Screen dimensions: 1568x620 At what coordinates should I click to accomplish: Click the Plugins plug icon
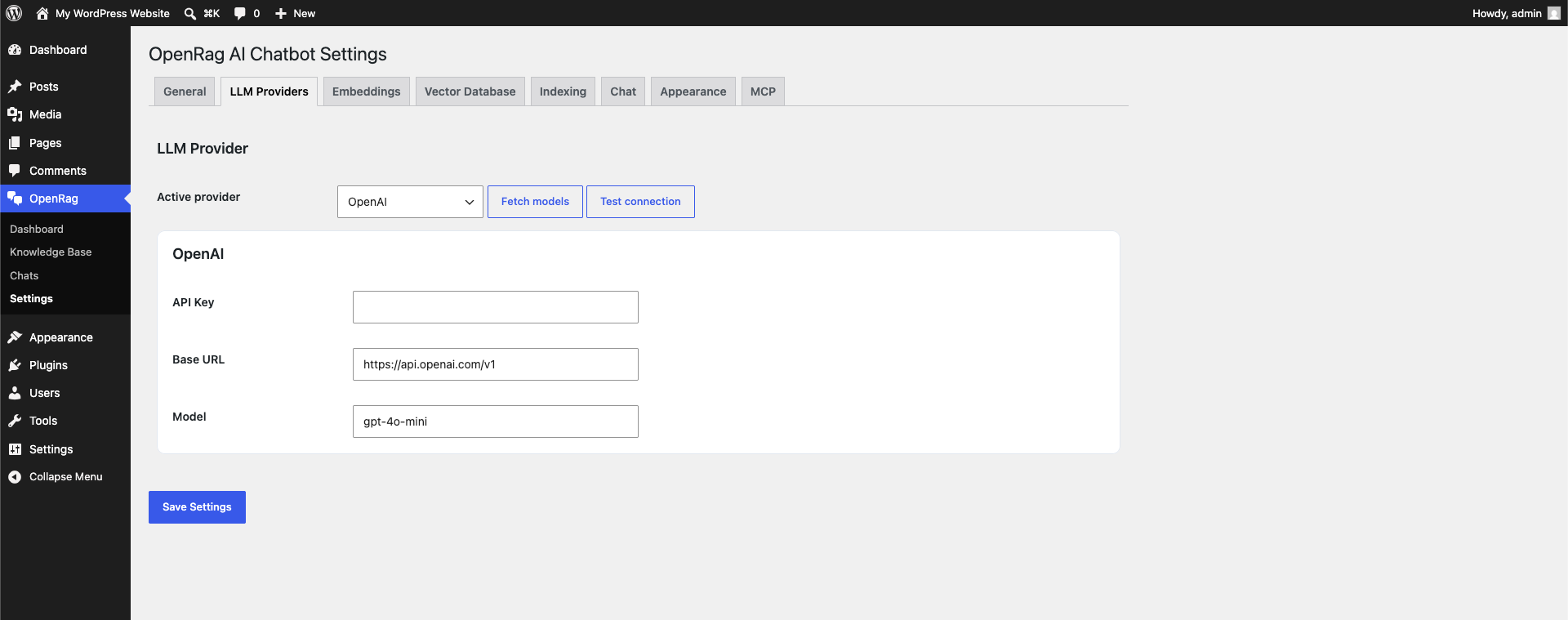15,365
